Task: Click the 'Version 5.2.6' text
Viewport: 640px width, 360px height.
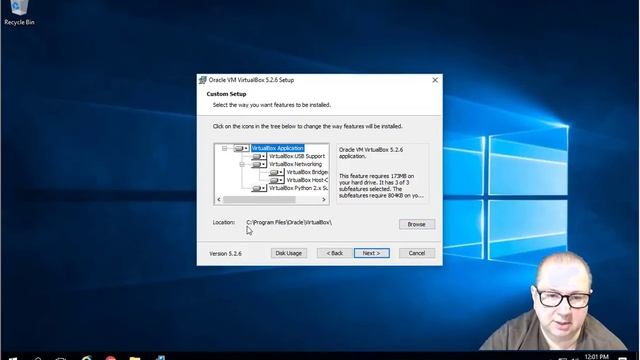Action: point(225,253)
